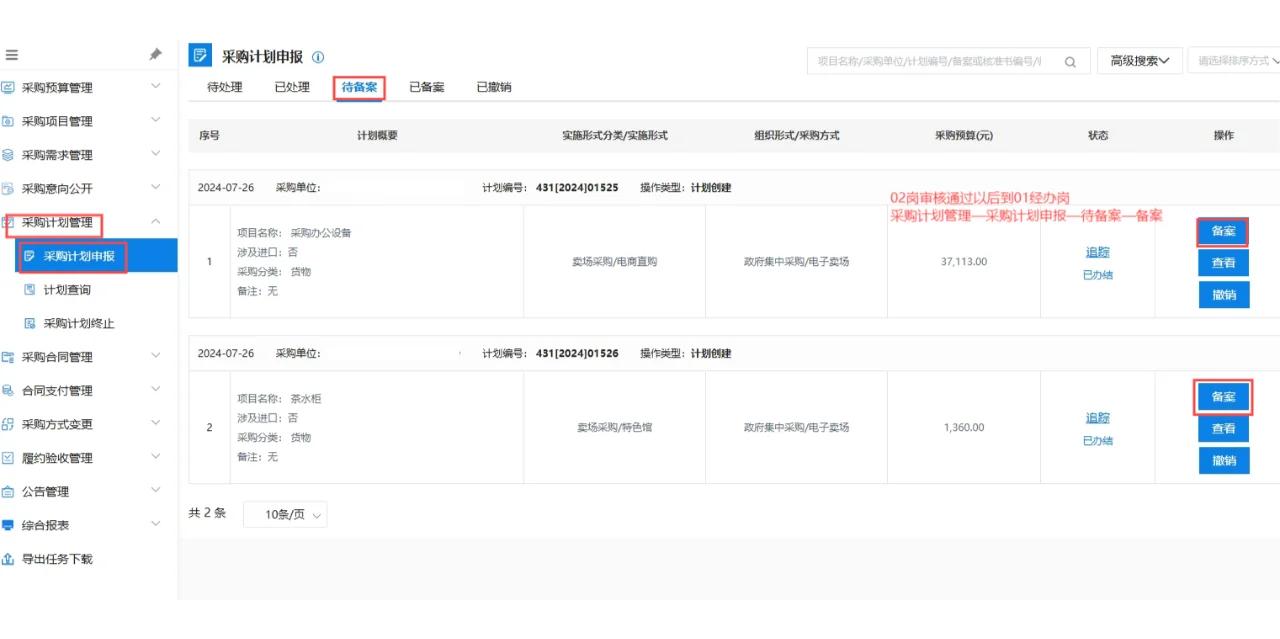Click 卖场采购/电商直购 cell
The width and height of the screenshot is (1280, 639).
tap(614, 262)
